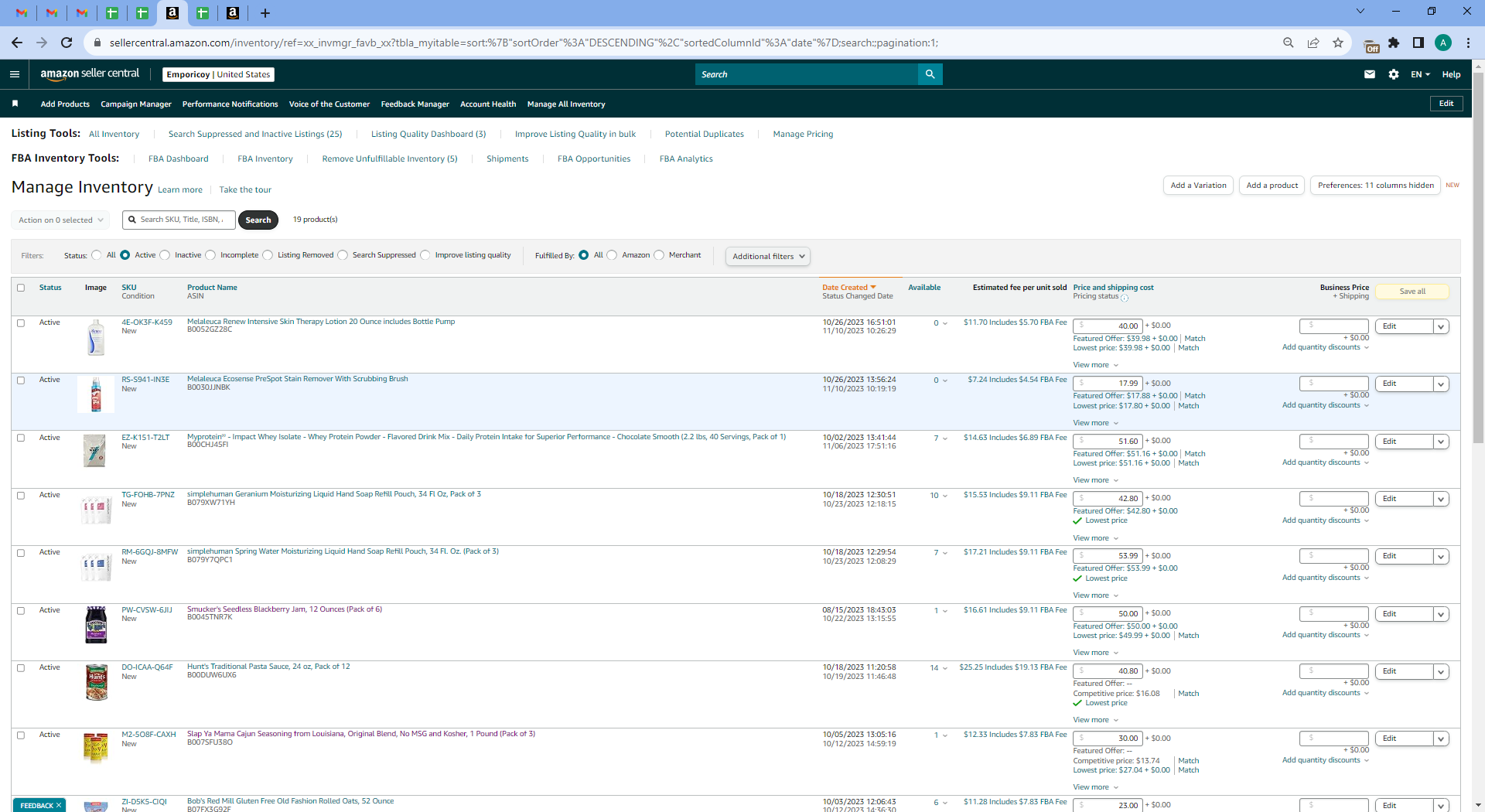
Task: Click the Add a product button
Action: pyautogui.click(x=1272, y=186)
